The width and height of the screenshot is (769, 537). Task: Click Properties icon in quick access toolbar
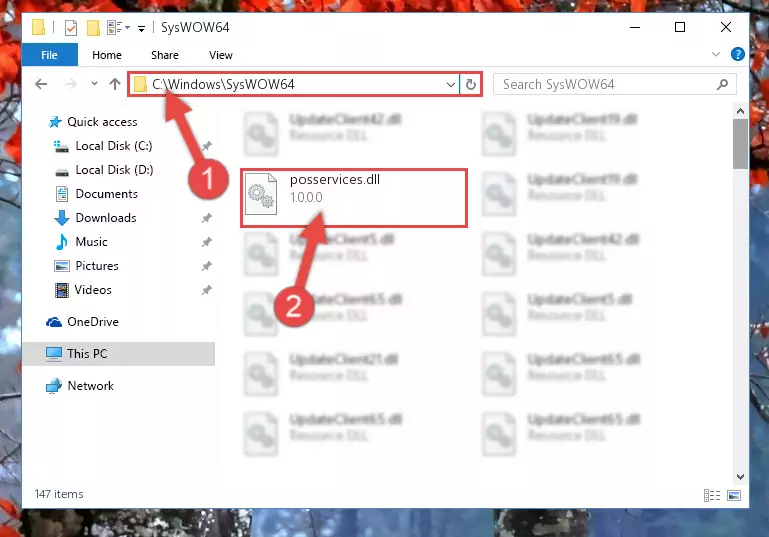(71, 27)
